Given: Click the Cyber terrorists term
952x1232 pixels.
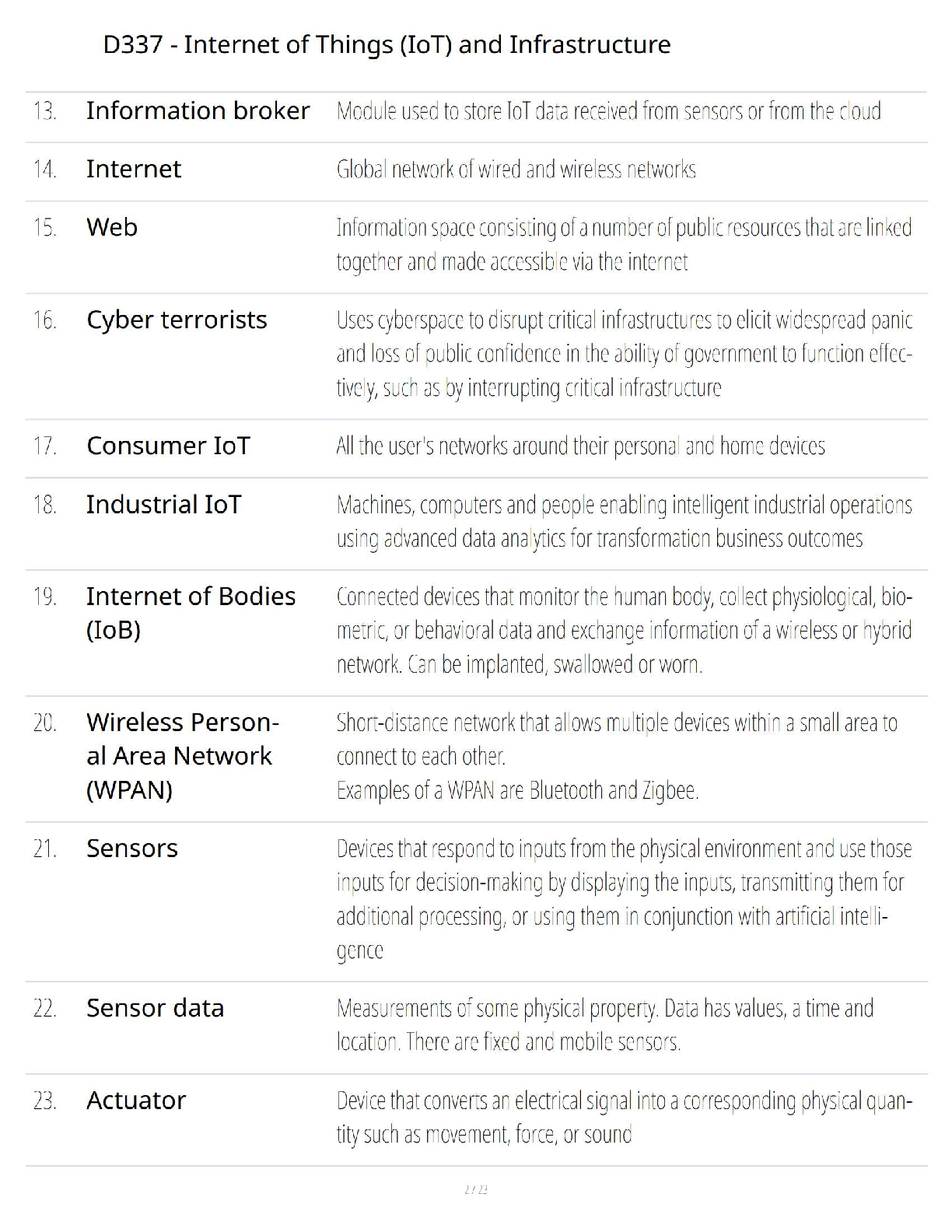Looking at the screenshot, I should pyautogui.click(x=177, y=320).
